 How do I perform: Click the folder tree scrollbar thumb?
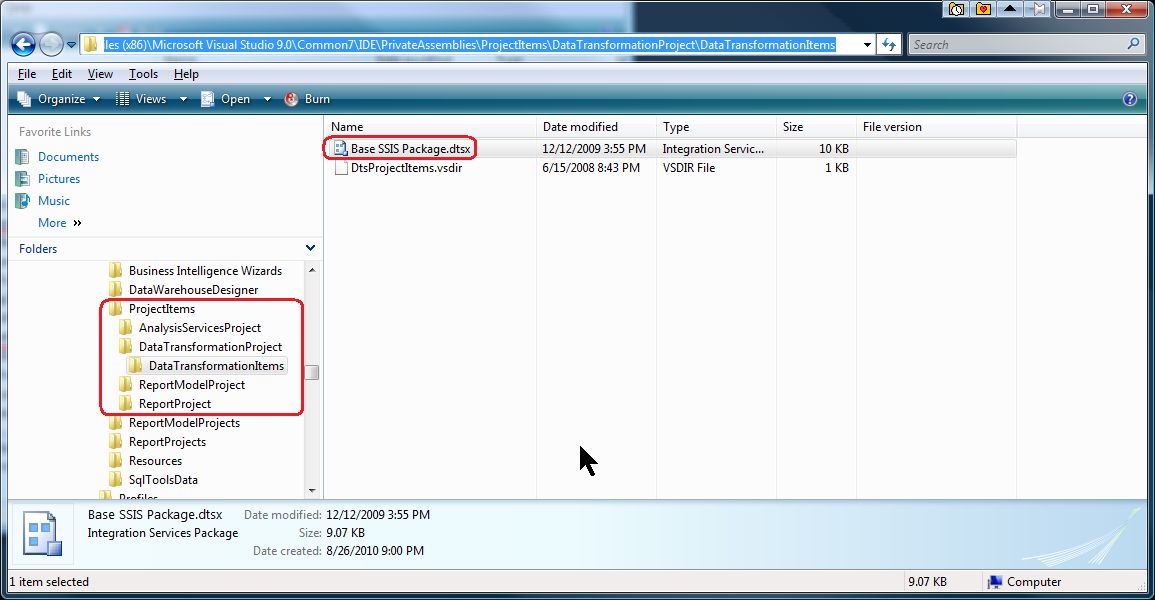point(312,373)
